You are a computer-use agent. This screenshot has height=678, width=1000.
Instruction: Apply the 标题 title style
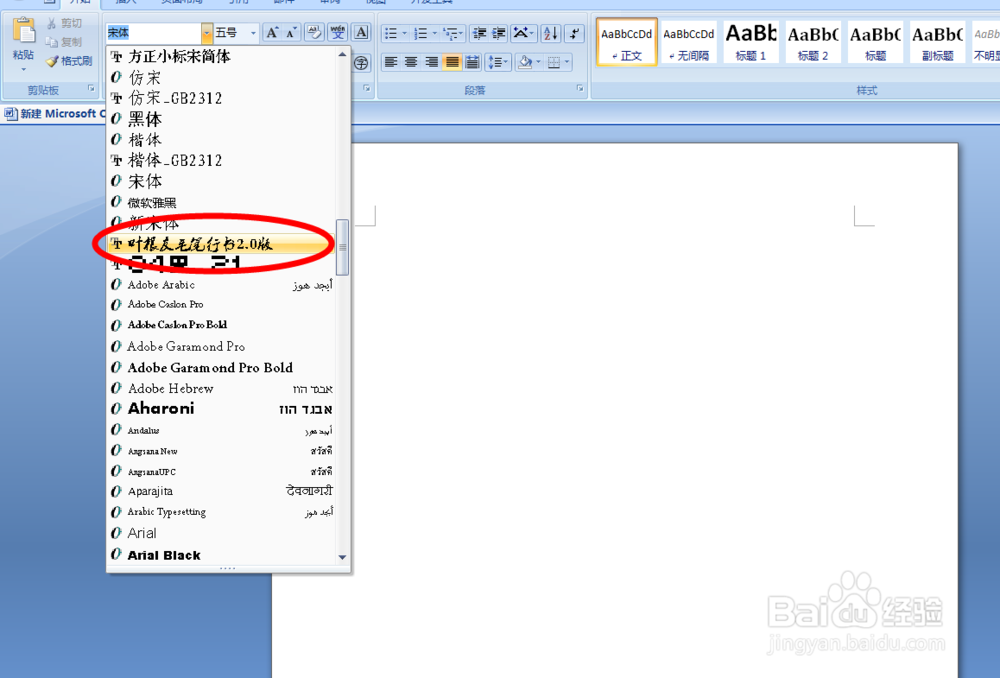875,41
